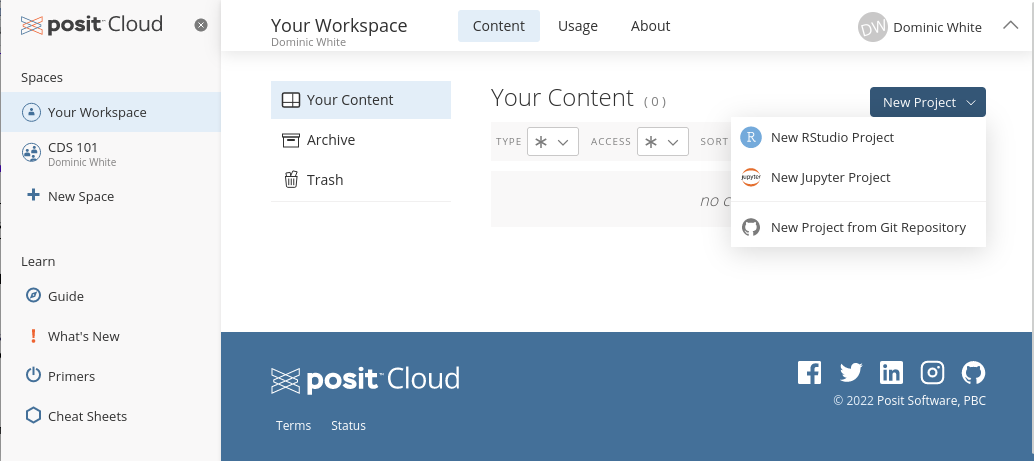Image resolution: width=1034 pixels, height=461 pixels.
Task: Open GitHub icon in footer
Action: coord(973,373)
